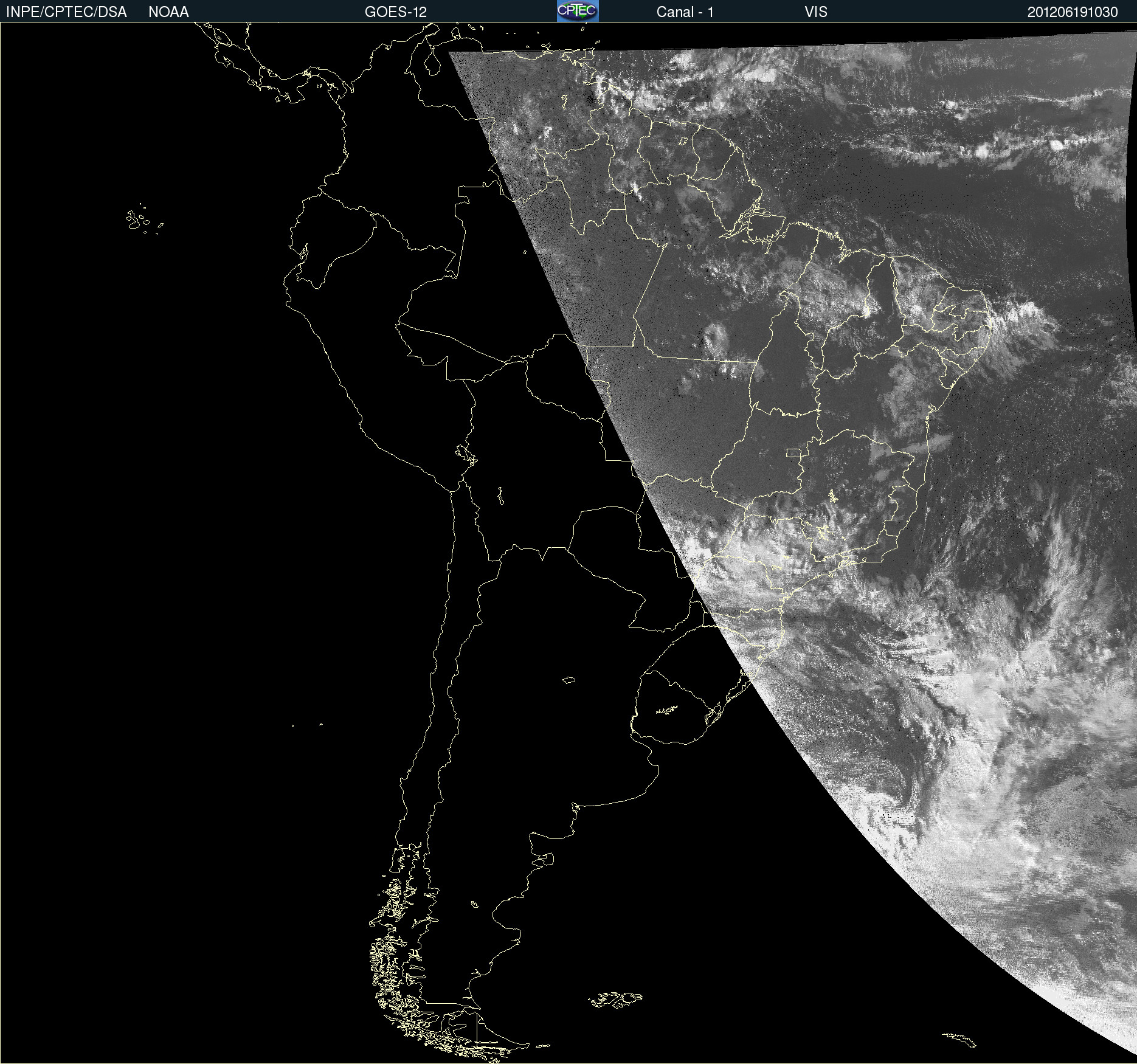1137x1064 pixels.
Task: Click the NOAA label in the header
Action: [x=168, y=12]
